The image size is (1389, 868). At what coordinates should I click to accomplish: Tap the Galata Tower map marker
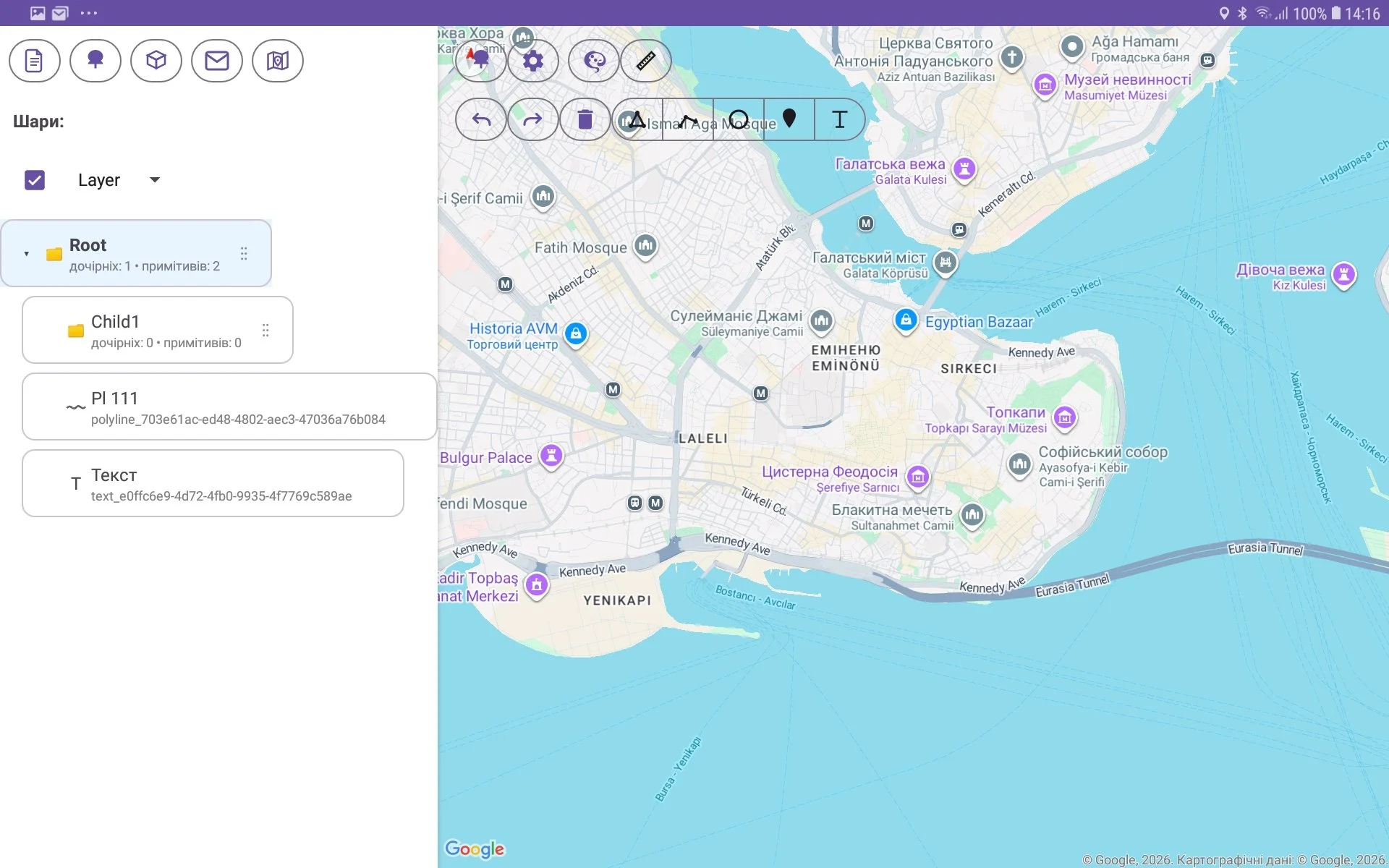coord(964,170)
